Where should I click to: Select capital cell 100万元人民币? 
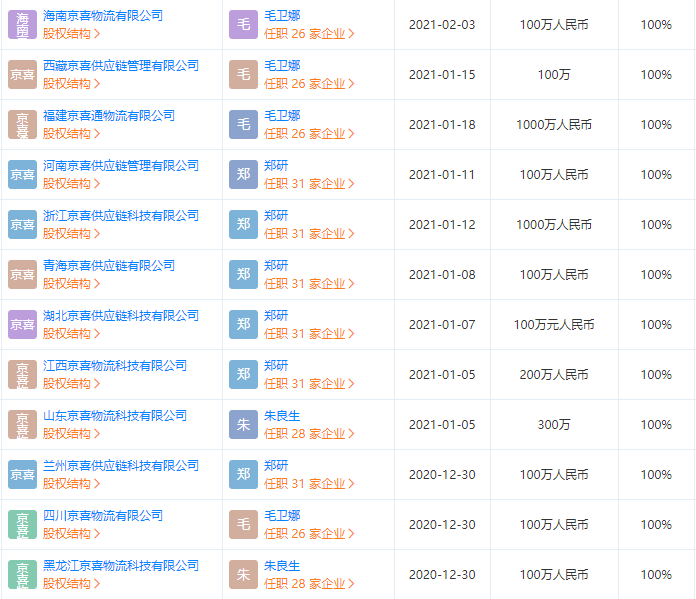(554, 325)
